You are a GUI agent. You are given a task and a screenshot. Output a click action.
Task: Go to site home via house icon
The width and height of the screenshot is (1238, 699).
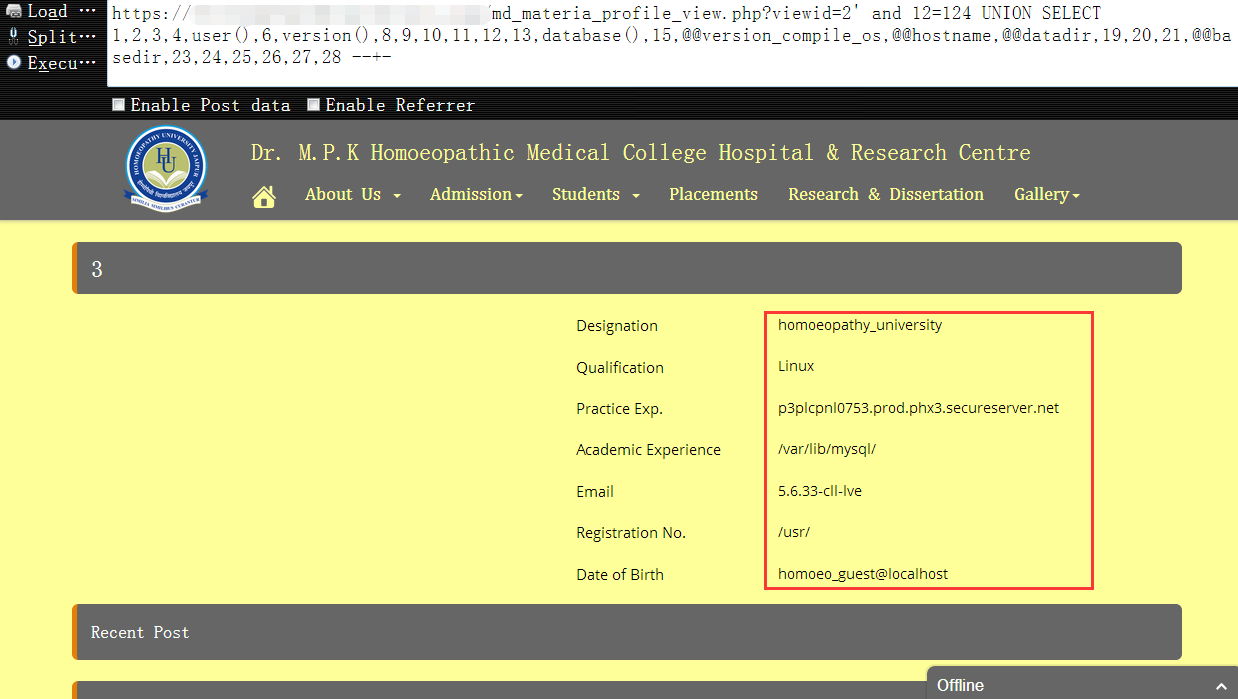(264, 195)
